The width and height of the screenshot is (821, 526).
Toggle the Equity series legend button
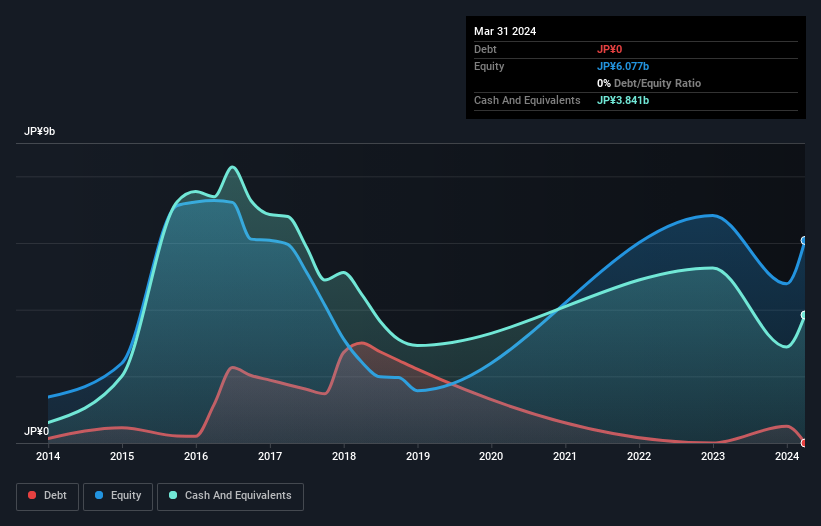118,496
